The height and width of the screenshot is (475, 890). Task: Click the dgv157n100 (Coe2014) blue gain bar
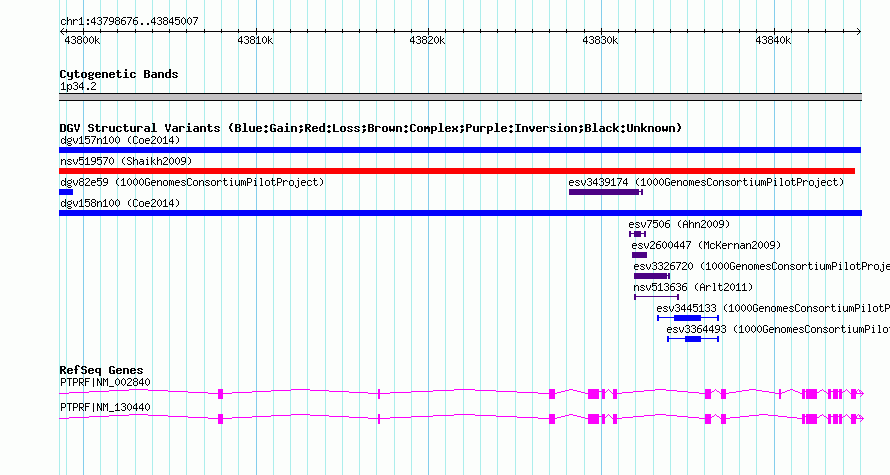[x=460, y=150]
